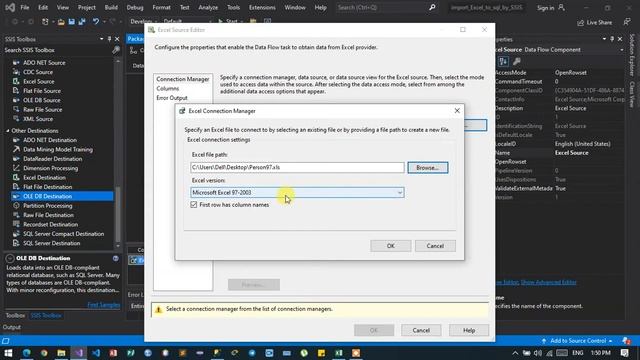Click the Find Samples link
Viewport: 640px width, 360px height.
pos(104,305)
